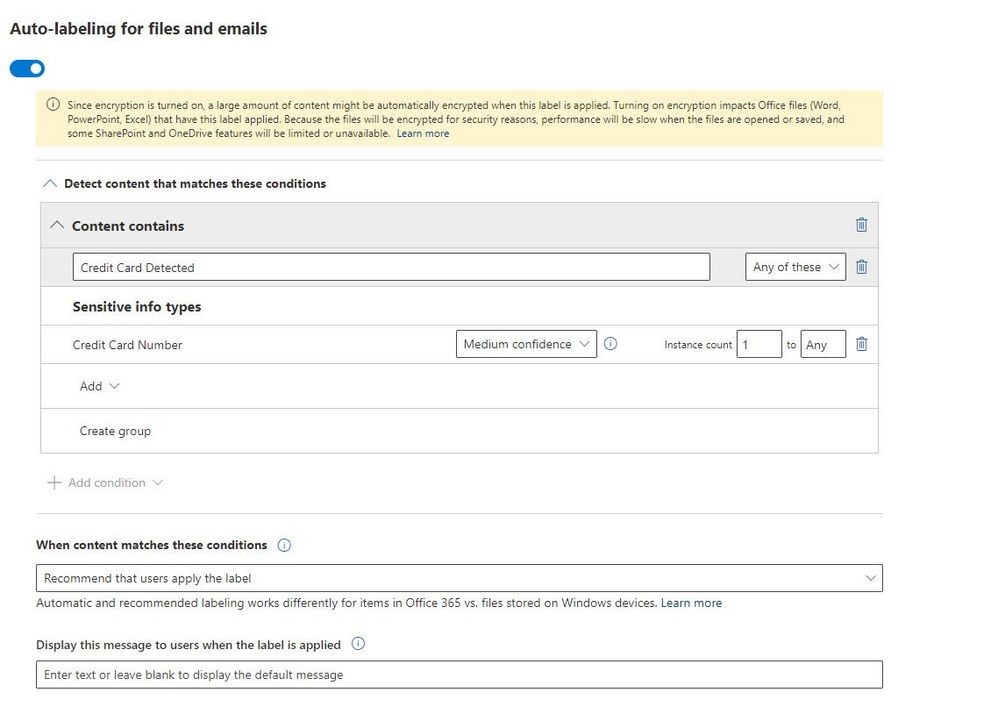Click the plus icon beside Add condition
The height and width of the screenshot is (715, 998).
[x=54, y=483]
